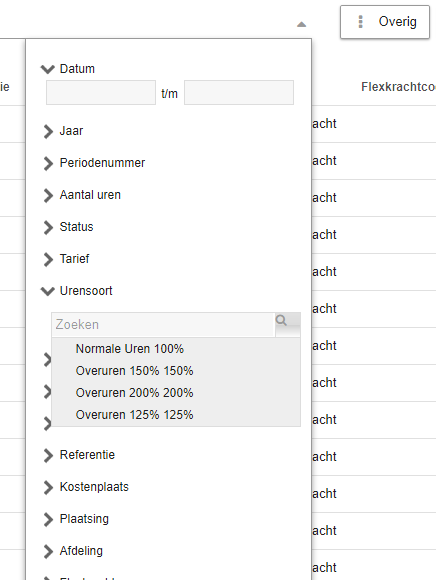Click the search magnifier icon in Urensoort

[x=281, y=320]
